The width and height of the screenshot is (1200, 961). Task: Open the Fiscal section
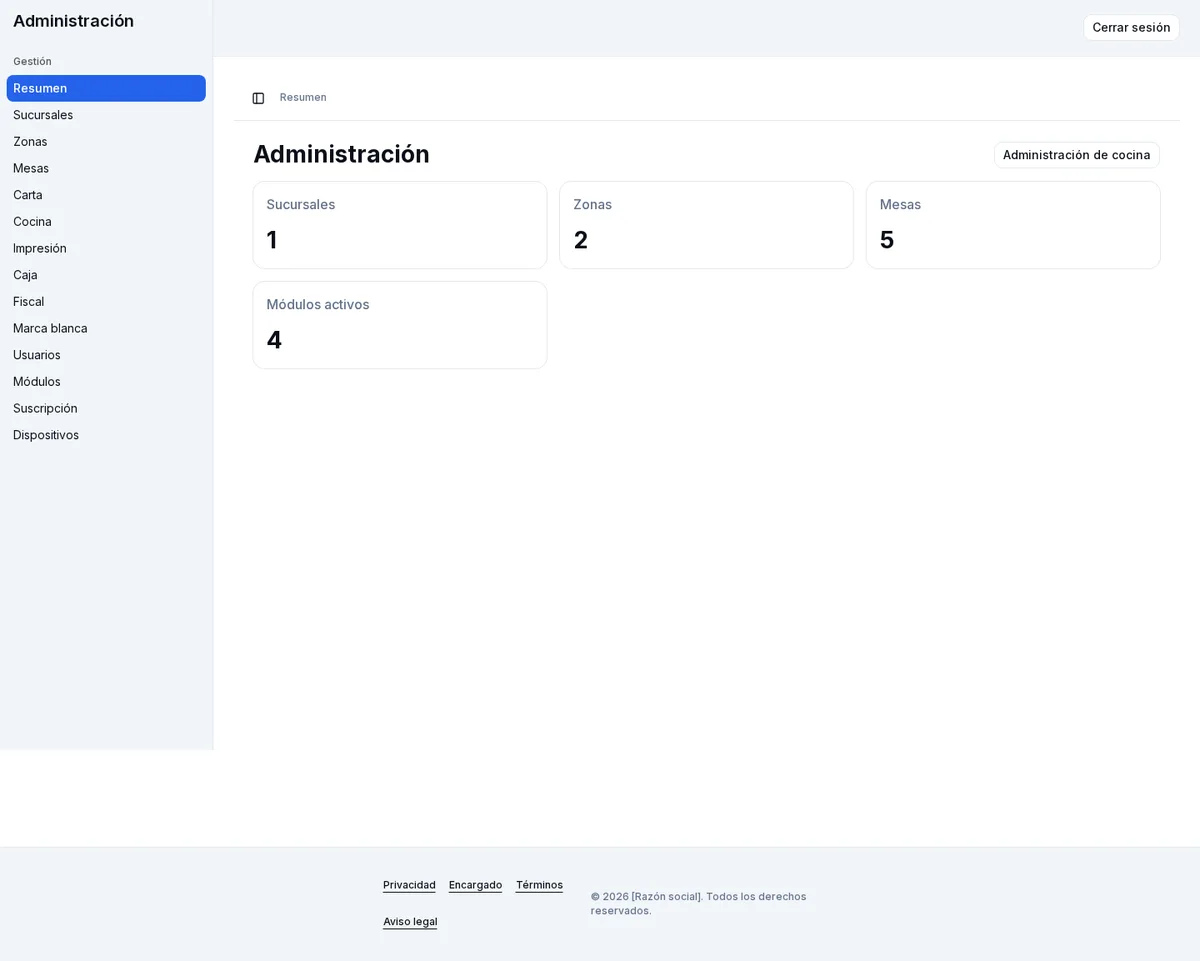106,302
